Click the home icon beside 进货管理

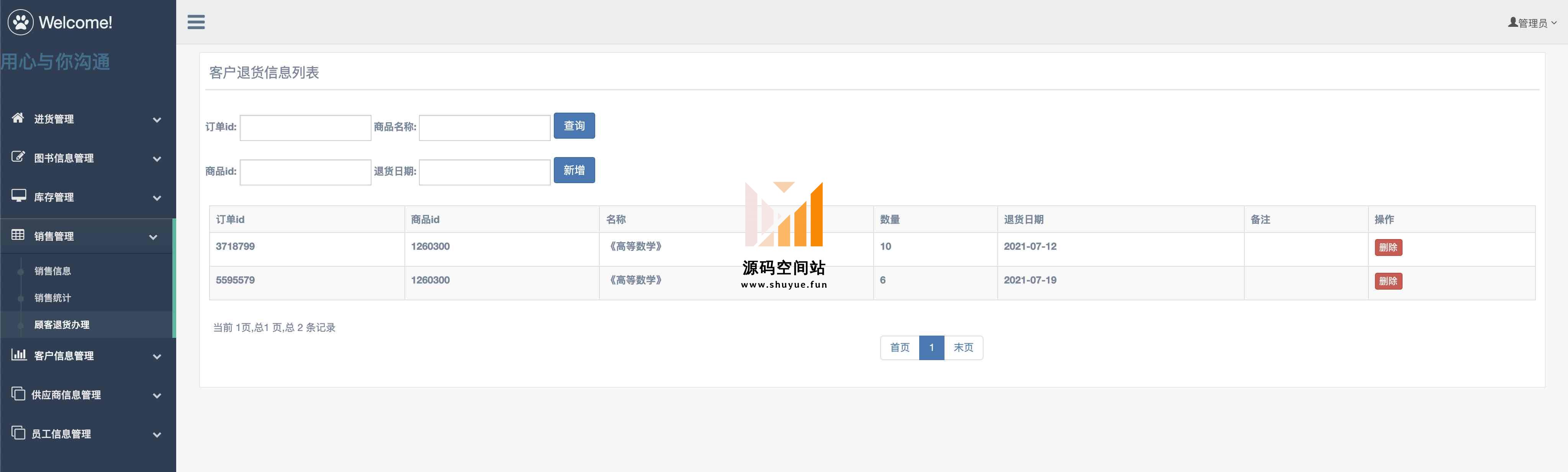tap(18, 118)
